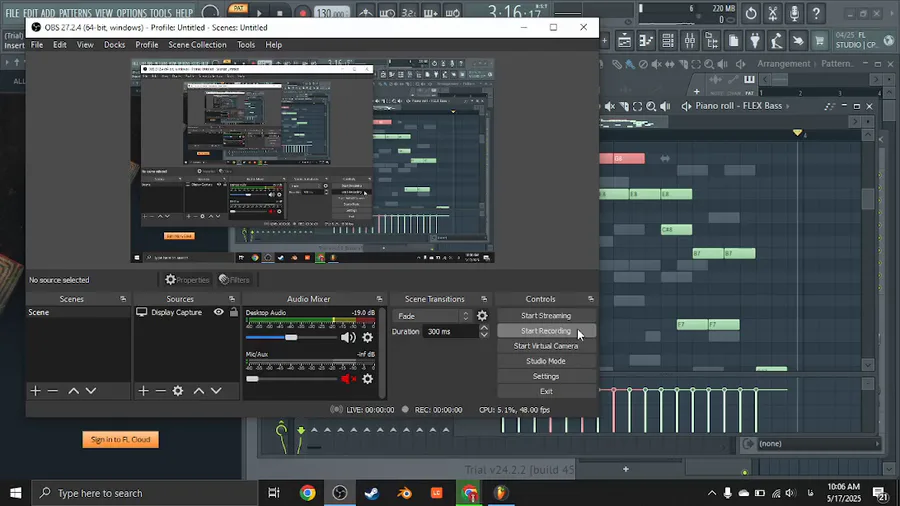Open the Mixer view icon in FL Studio
Screen dimensions: 900x506
point(690,41)
